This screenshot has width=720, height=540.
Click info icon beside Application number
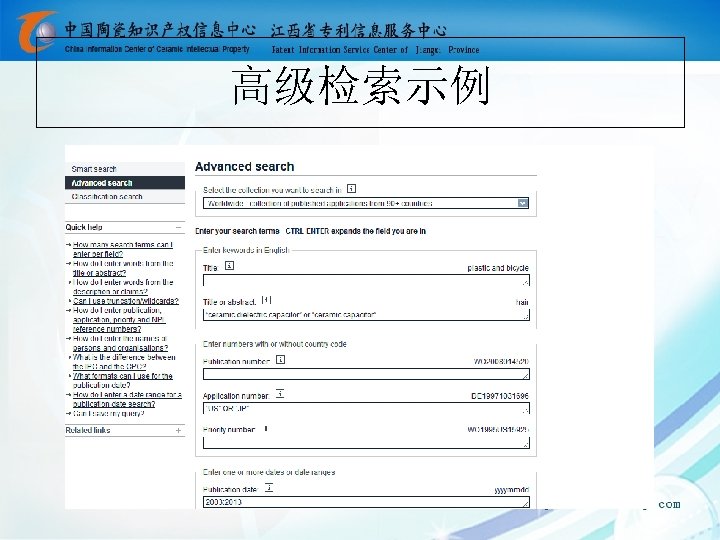(x=280, y=394)
